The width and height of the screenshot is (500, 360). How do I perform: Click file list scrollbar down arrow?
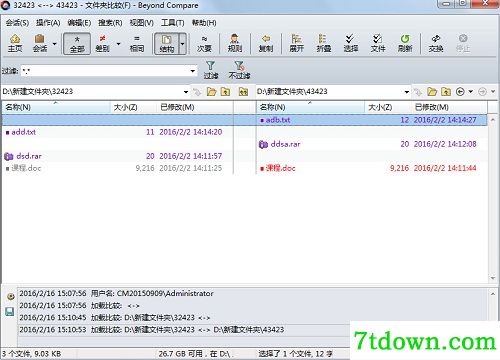point(493,278)
